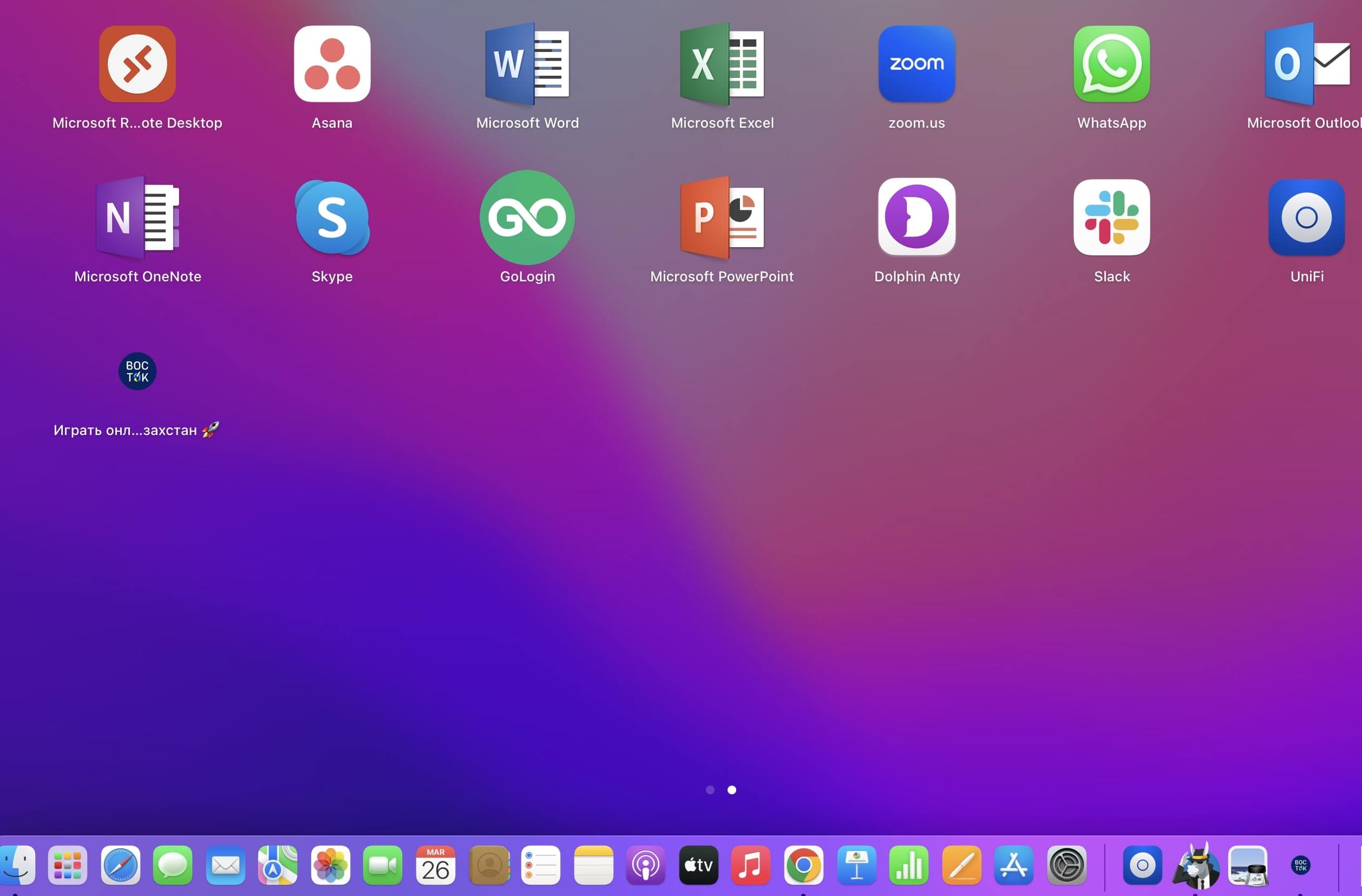The height and width of the screenshot is (896, 1362).
Task: Open Microsoft Word
Action: point(527,64)
